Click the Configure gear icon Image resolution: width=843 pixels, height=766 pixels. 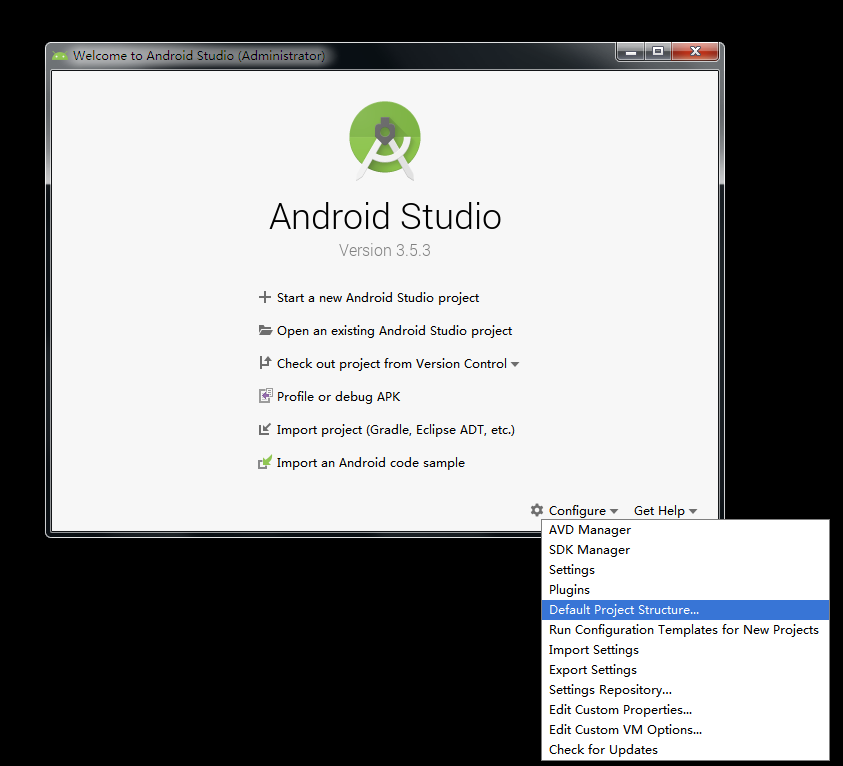coord(537,510)
